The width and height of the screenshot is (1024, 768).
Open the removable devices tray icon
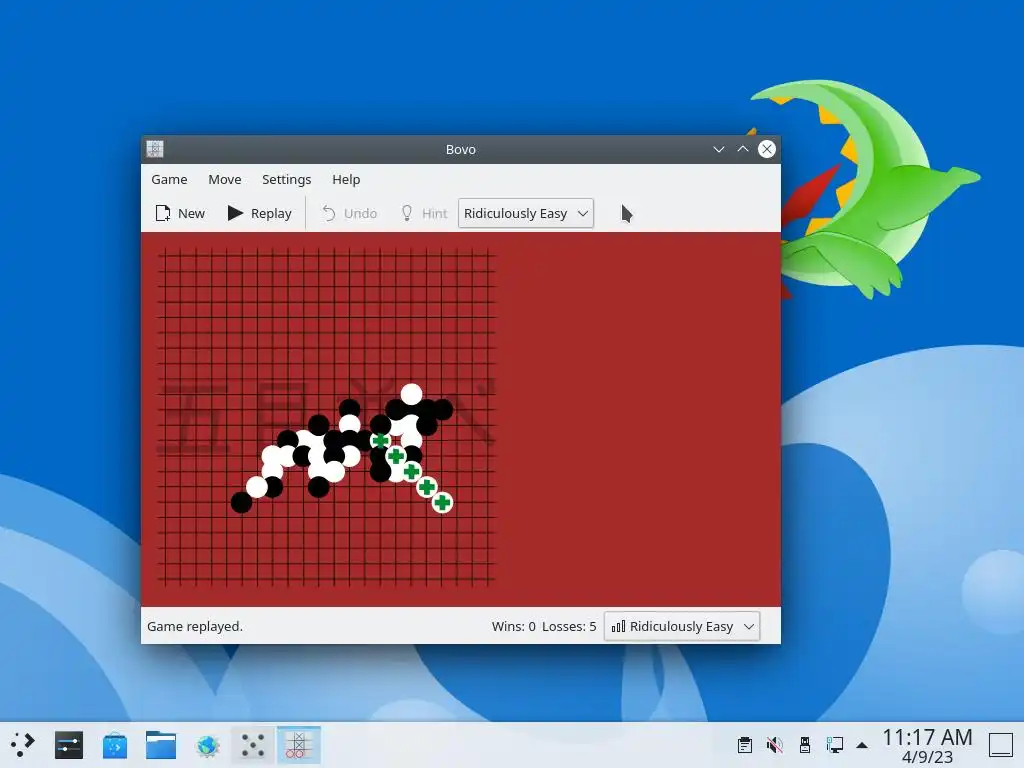coord(805,744)
